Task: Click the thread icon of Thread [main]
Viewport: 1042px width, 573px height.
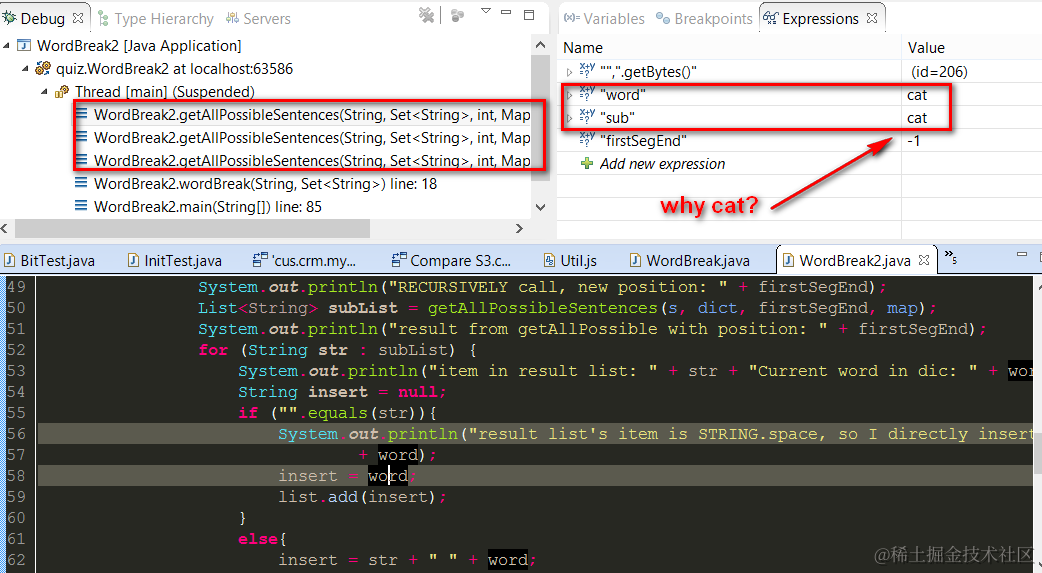Action: point(62,91)
